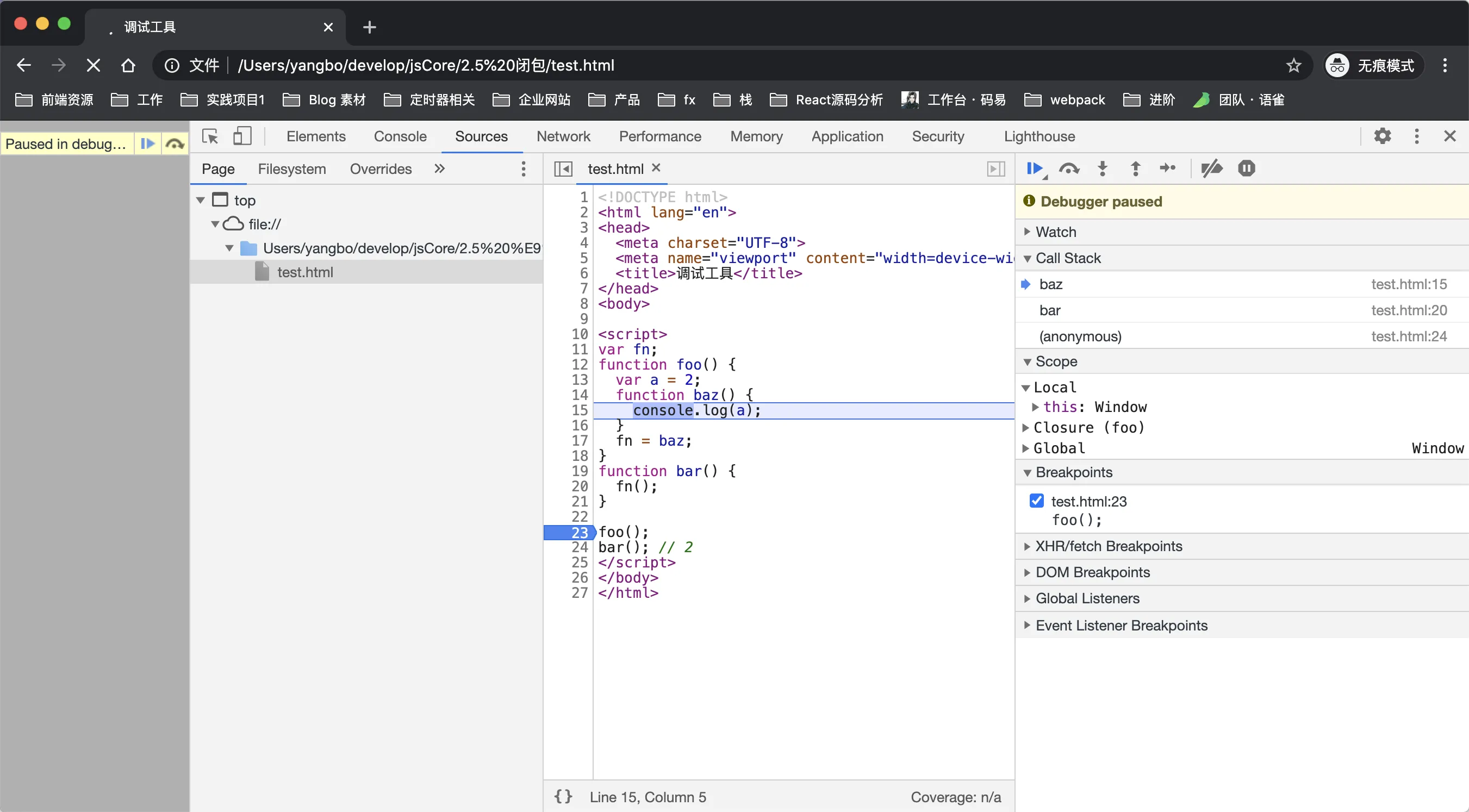Open the webpack bookmarks folder
Image resolution: width=1469 pixels, height=812 pixels.
pyautogui.click(x=1064, y=100)
